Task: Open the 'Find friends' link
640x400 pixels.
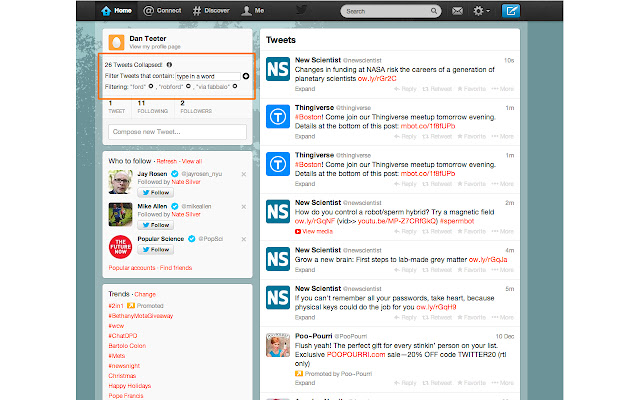Action: [176, 268]
